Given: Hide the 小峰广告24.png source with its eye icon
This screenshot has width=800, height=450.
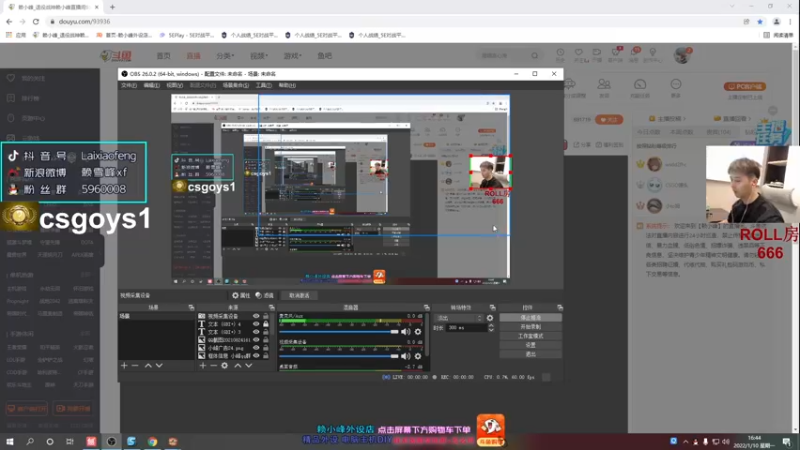Looking at the screenshot, I should tap(256, 348).
